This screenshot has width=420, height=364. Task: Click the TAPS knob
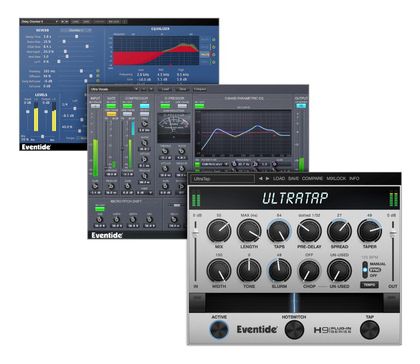coord(279,231)
